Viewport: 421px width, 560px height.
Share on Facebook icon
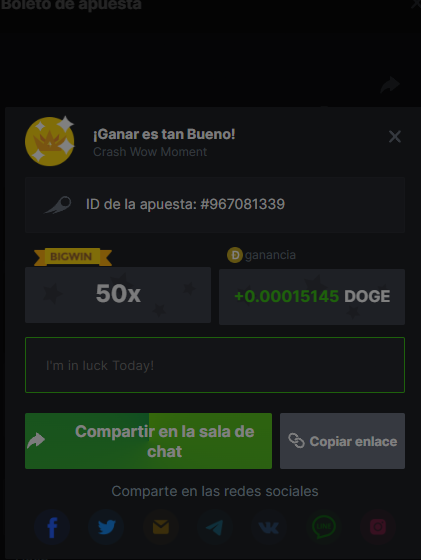coord(52,527)
